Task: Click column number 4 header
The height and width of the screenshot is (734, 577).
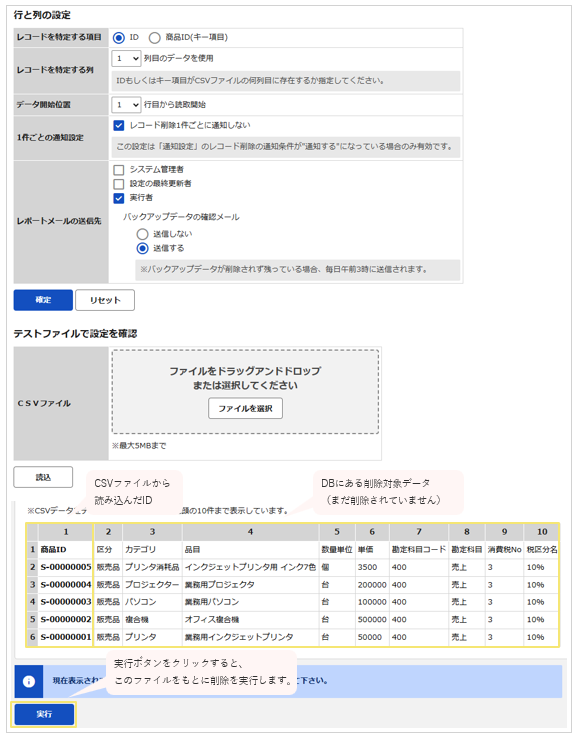Action: (250, 532)
